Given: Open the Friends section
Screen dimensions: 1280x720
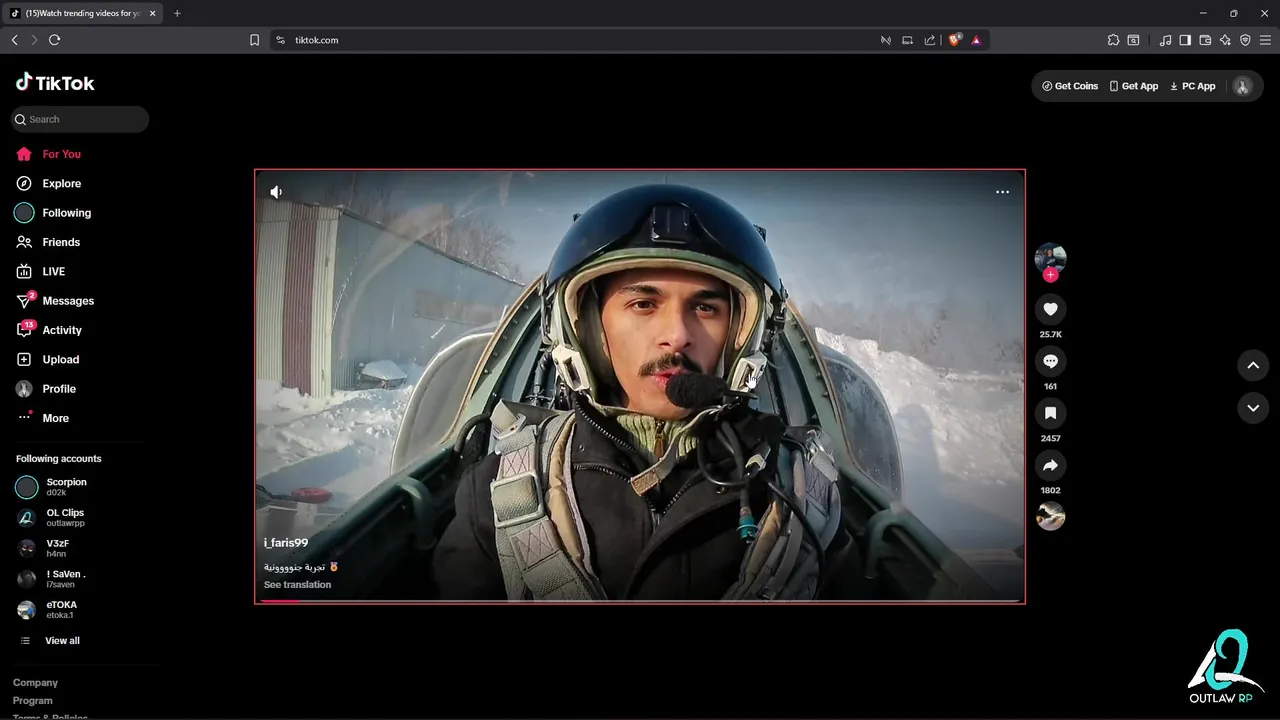Looking at the screenshot, I should point(48,242).
